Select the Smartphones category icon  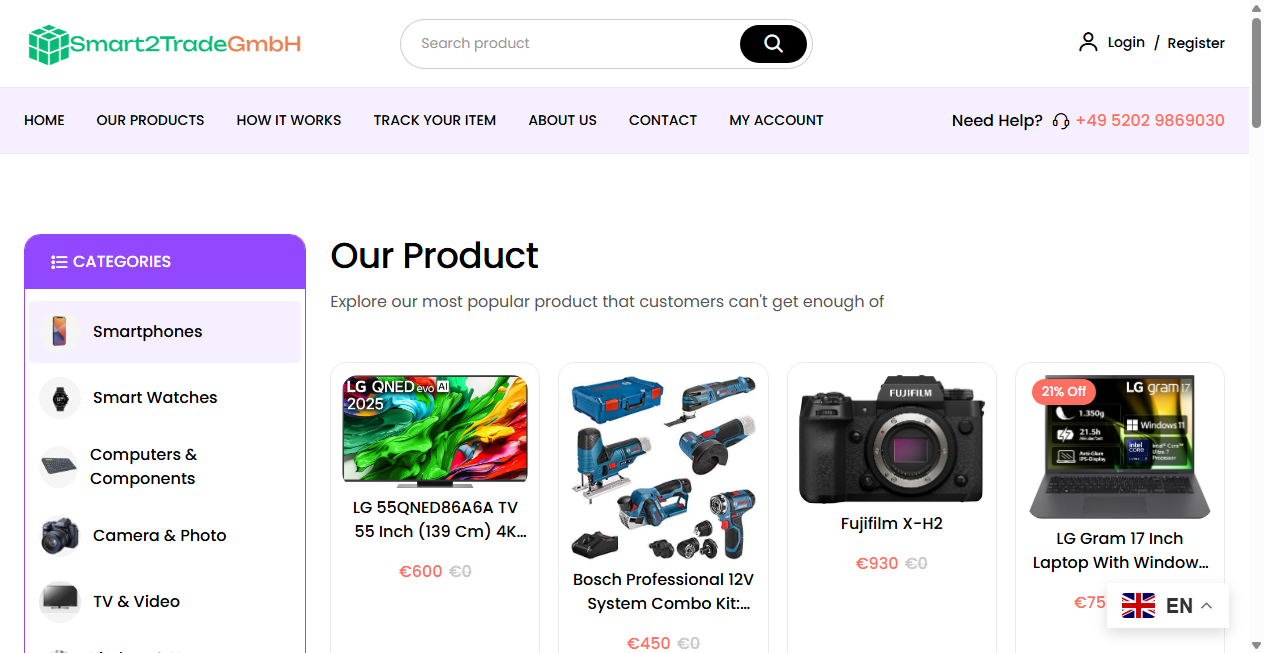pyautogui.click(x=60, y=331)
